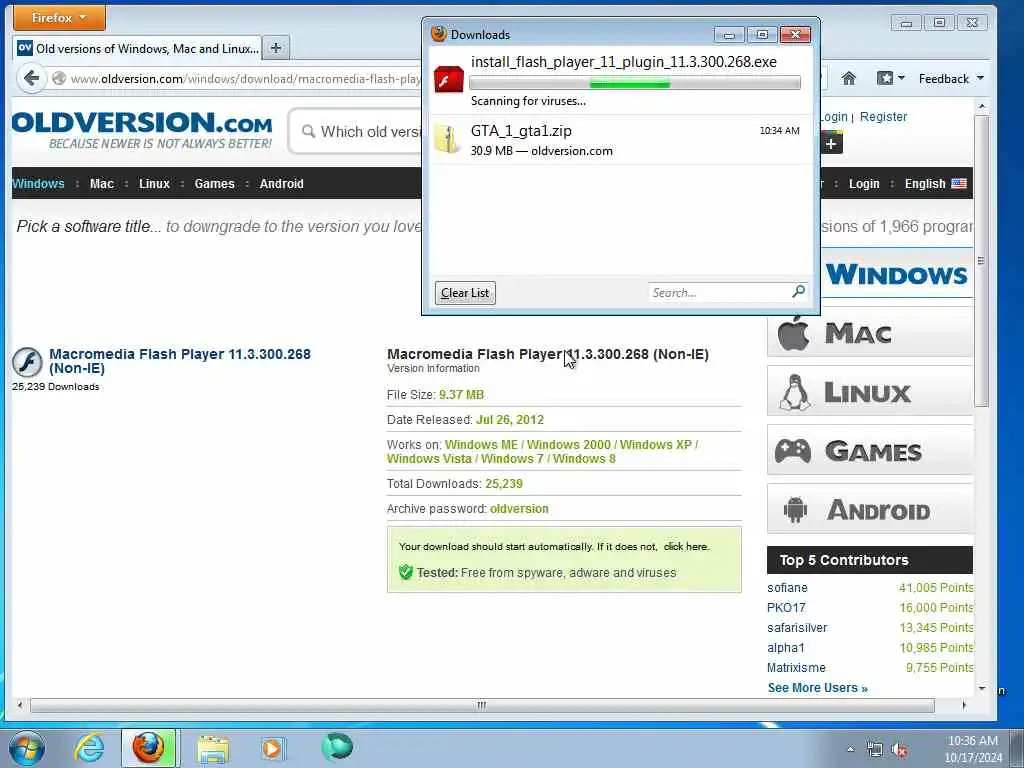Image resolution: width=1024 pixels, height=768 pixels.
Task: Open the Mac nav menu item
Action: click(x=101, y=184)
